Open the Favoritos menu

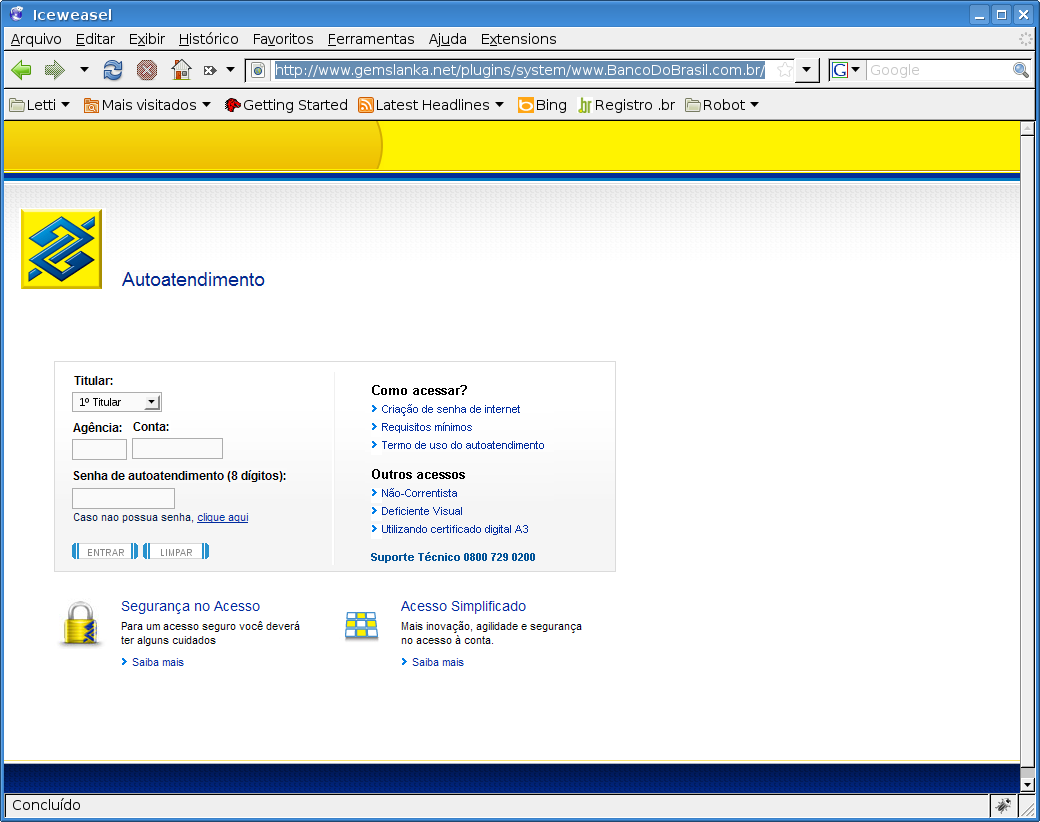pyautogui.click(x=283, y=39)
